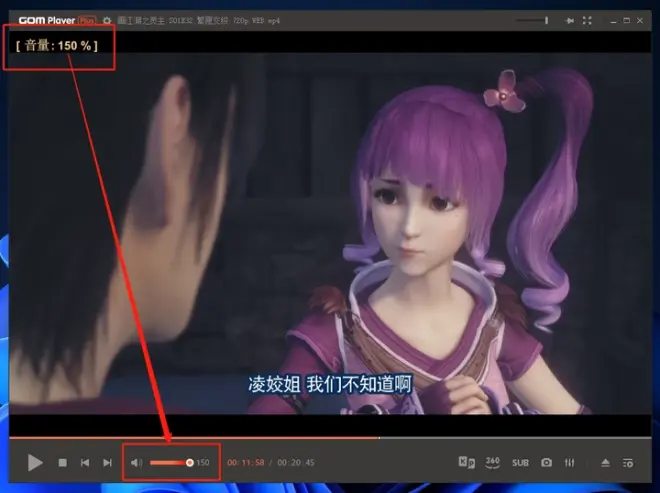
Task: Close the GOM Player window
Action: [x=640, y=20]
